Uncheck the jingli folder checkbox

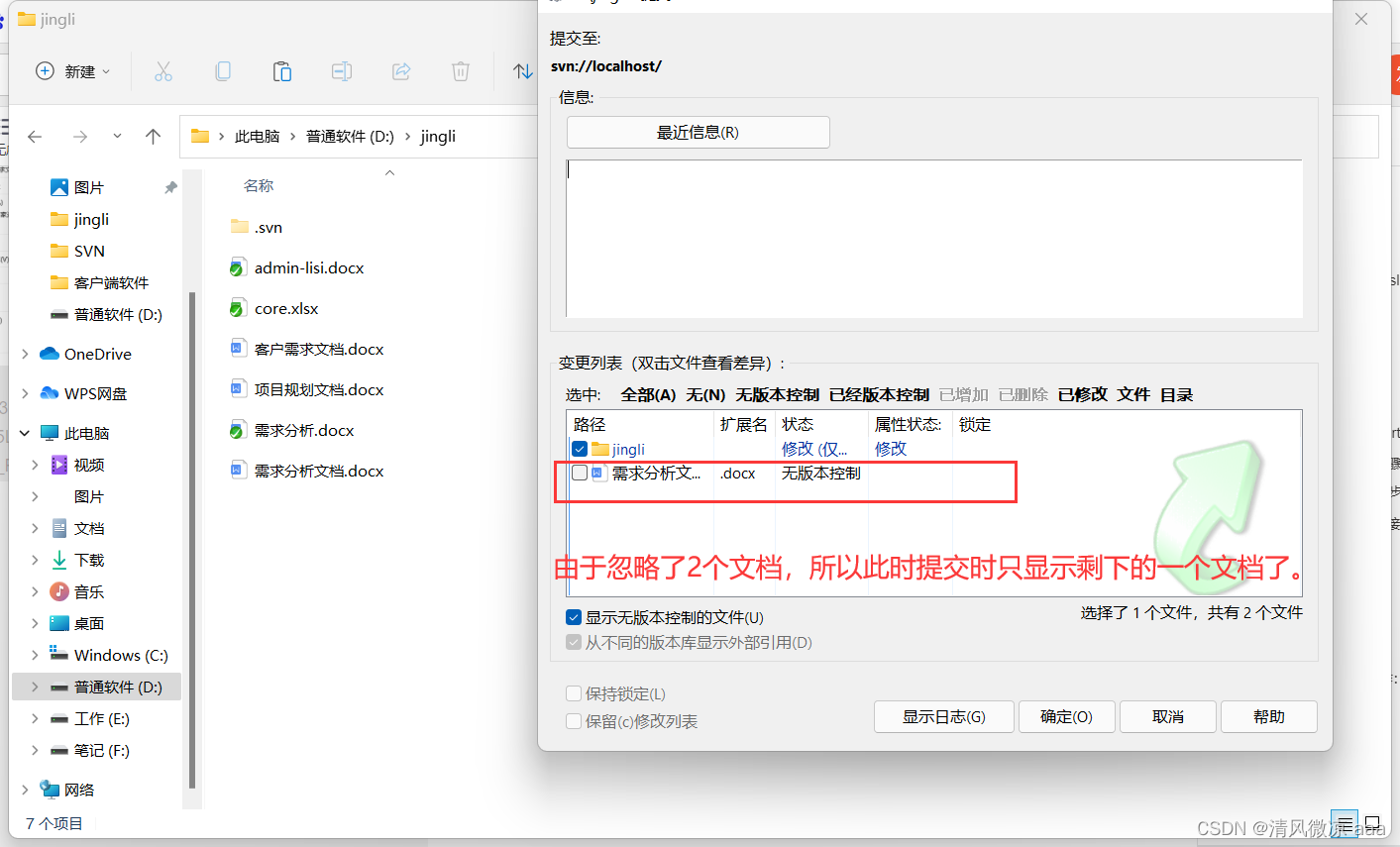580,449
